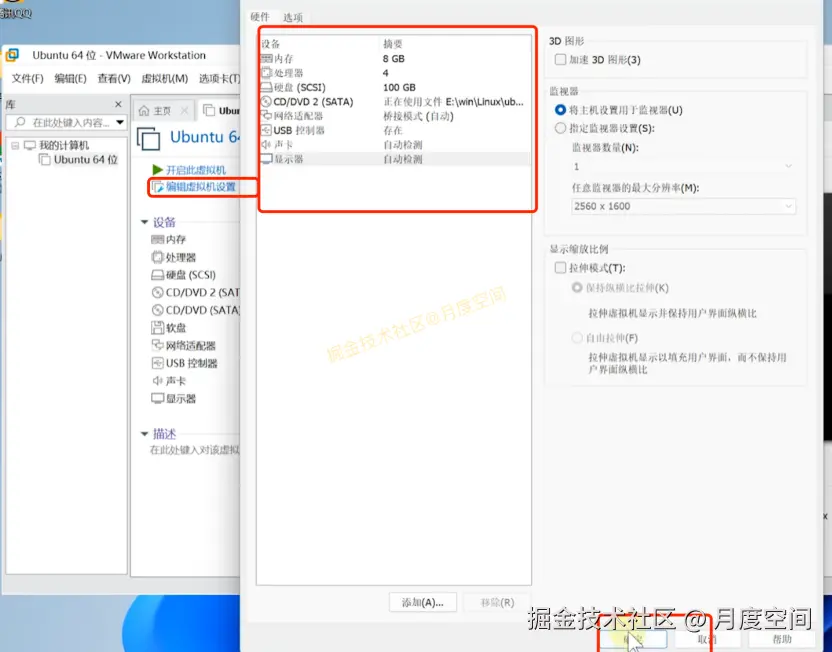Open the 虚拟机(M) menu
This screenshot has width=832, height=652.
click(164, 79)
